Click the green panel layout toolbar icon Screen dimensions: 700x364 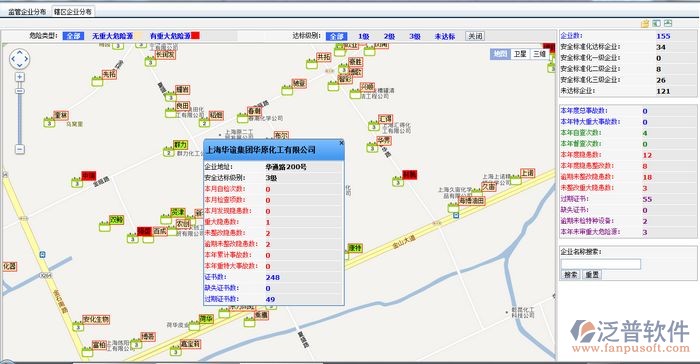(x=656, y=24)
